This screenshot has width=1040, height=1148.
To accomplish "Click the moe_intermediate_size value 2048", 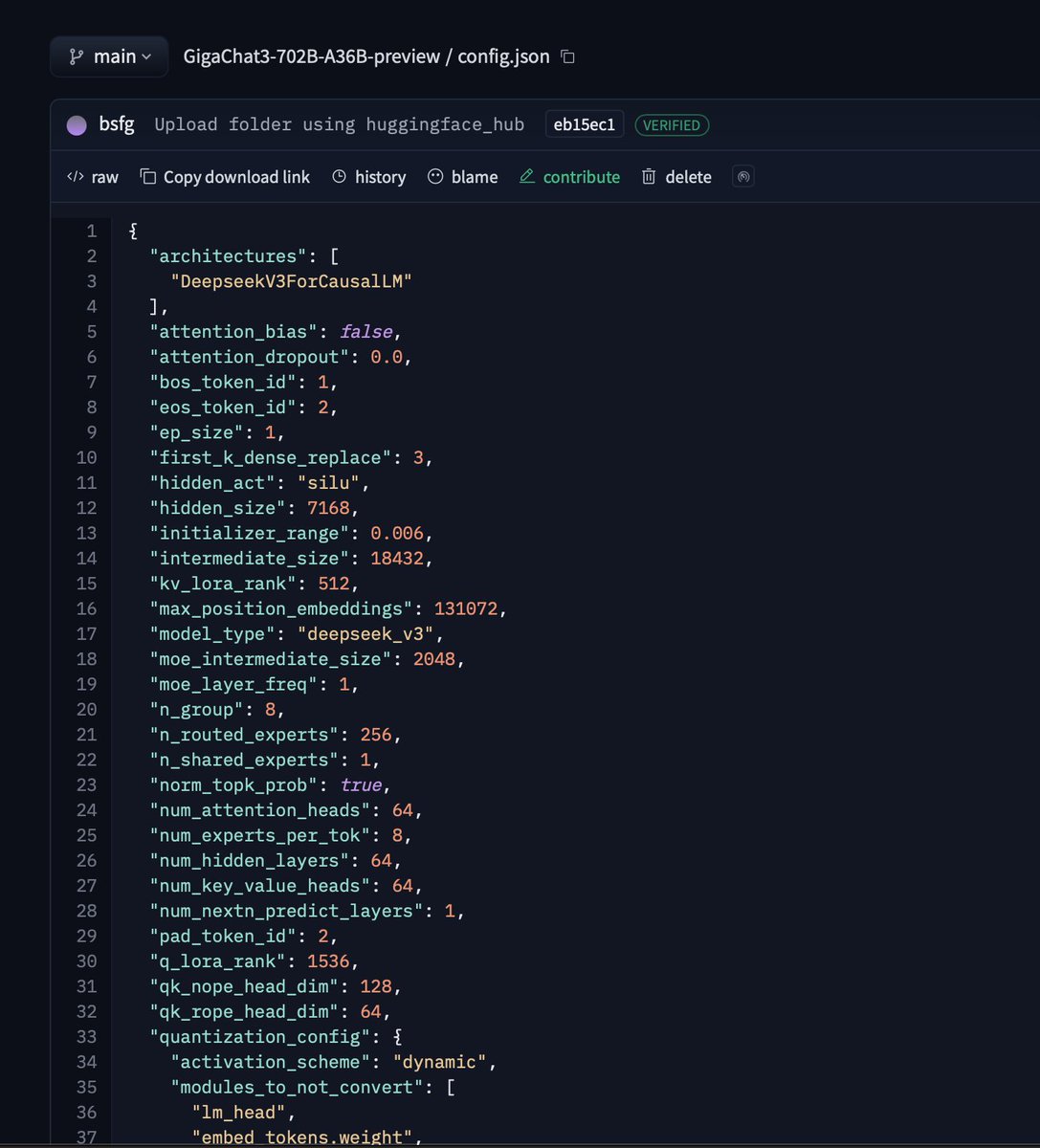I will pyautogui.click(x=434, y=659).
